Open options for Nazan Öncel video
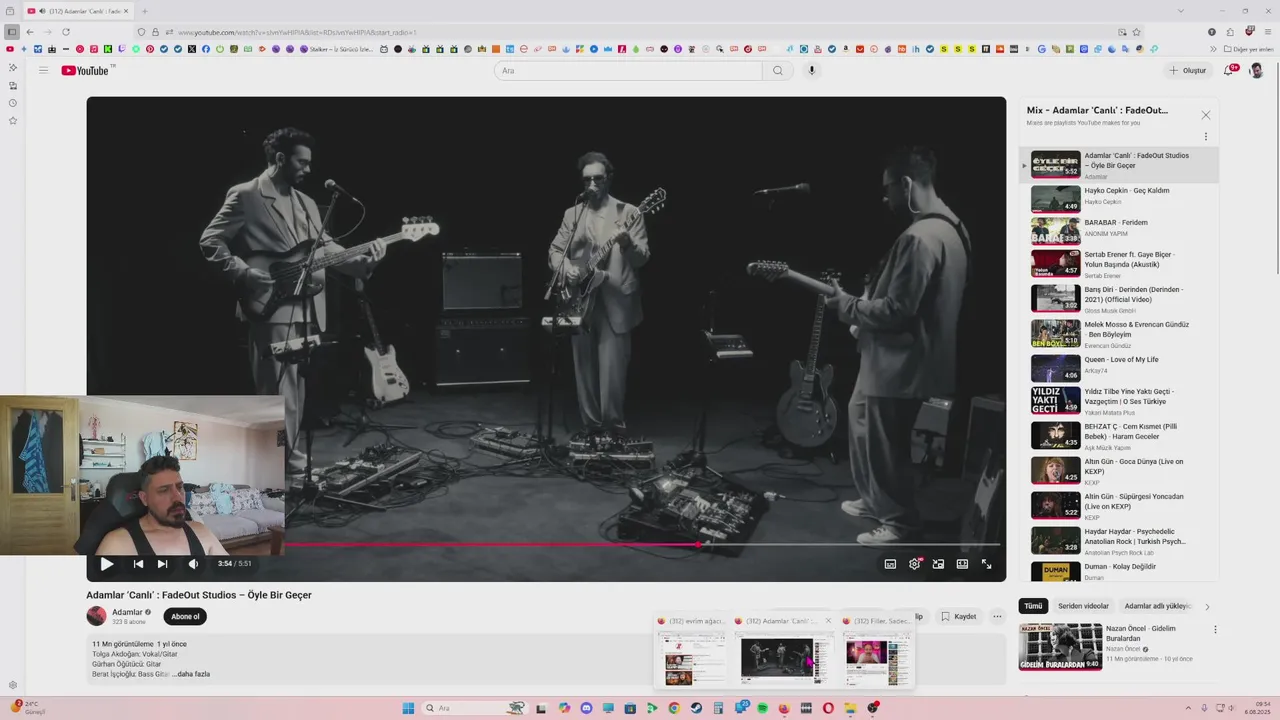The width and height of the screenshot is (1280, 720). [x=1215, y=630]
